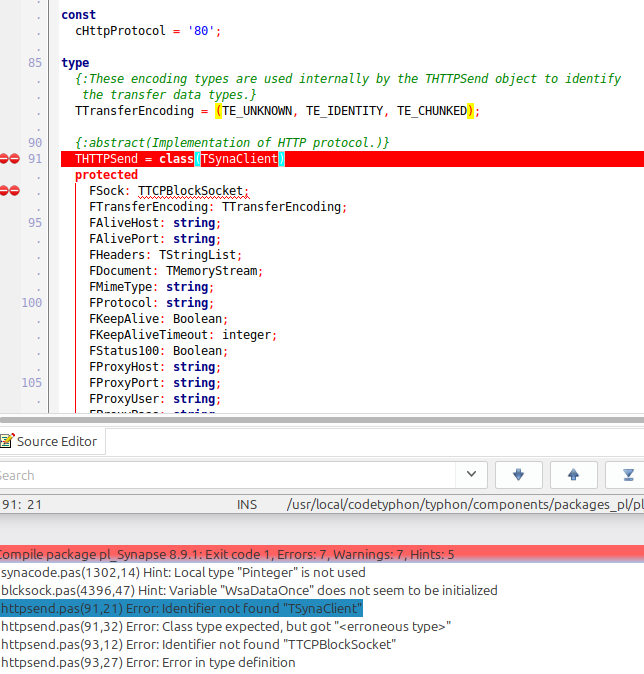The height and width of the screenshot is (674, 644).
Task: Select the 'Identifier not found TTCPBlockSocket' error
Action: (x=197, y=644)
